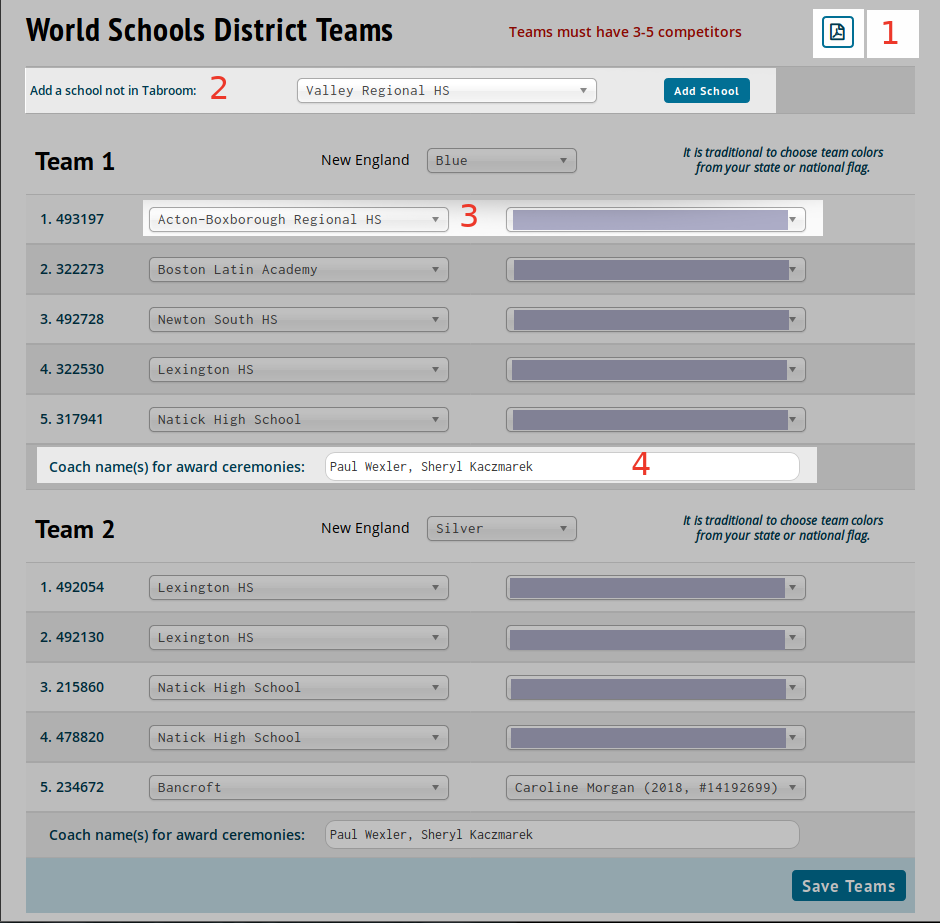This screenshot has width=940, height=923.
Task: Open competitor dropdown for entry 478820
Action: [x=655, y=737]
